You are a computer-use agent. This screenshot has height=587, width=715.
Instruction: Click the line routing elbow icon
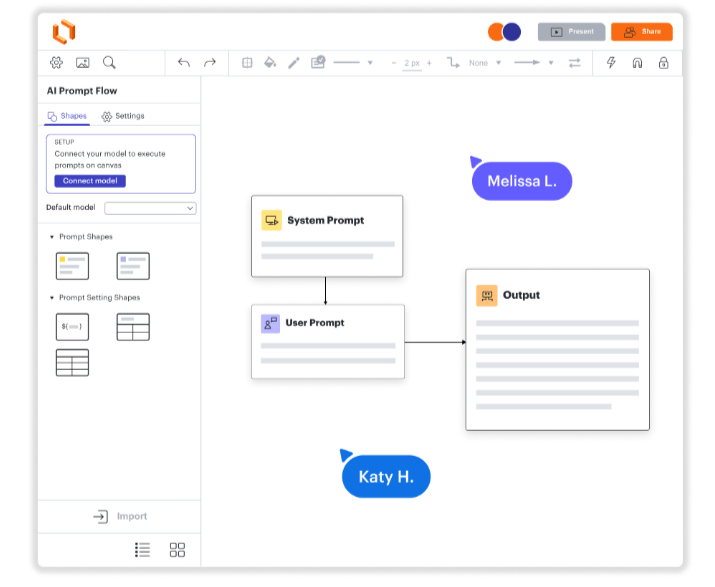point(453,62)
